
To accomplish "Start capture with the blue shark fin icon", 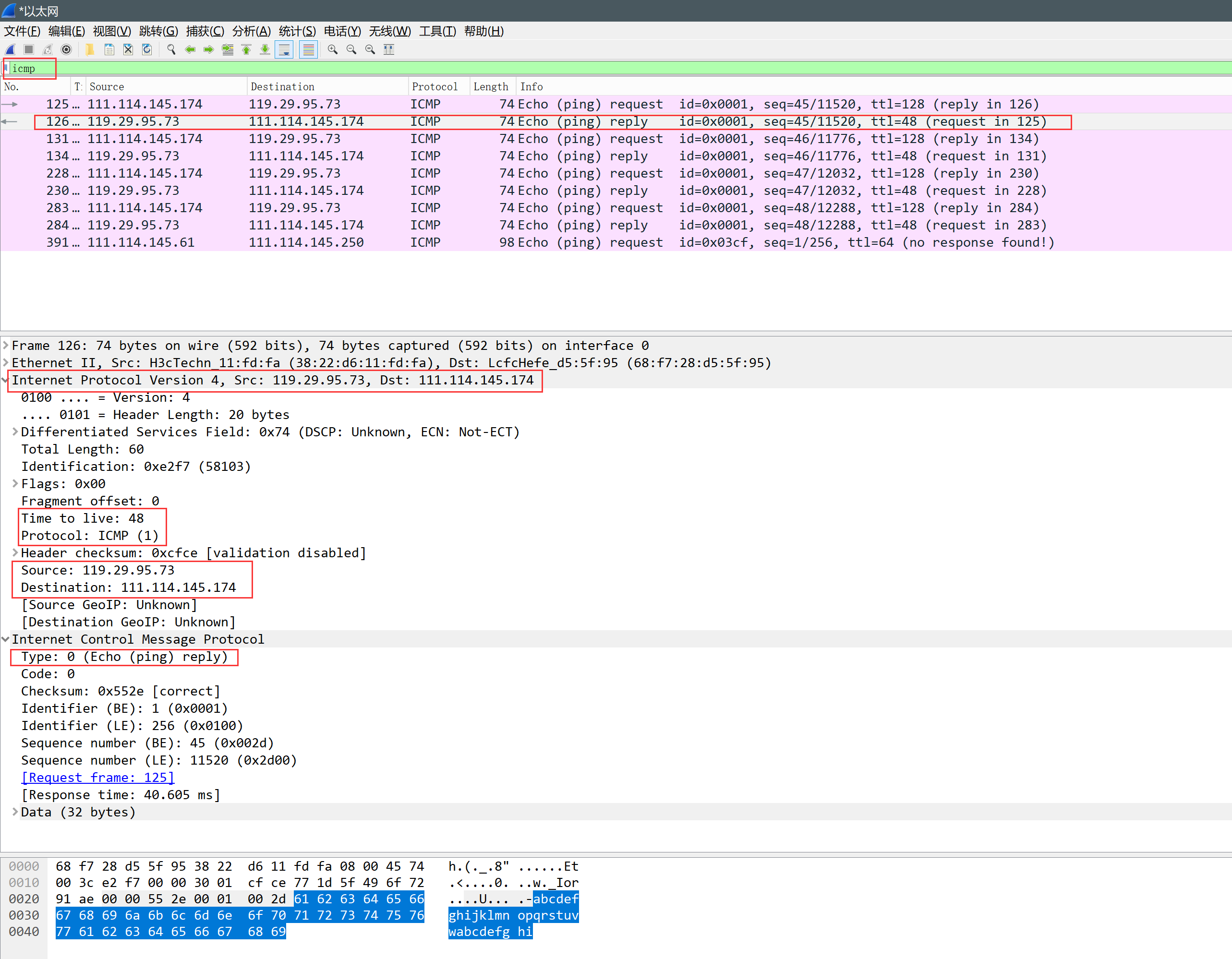I will 10,49.
